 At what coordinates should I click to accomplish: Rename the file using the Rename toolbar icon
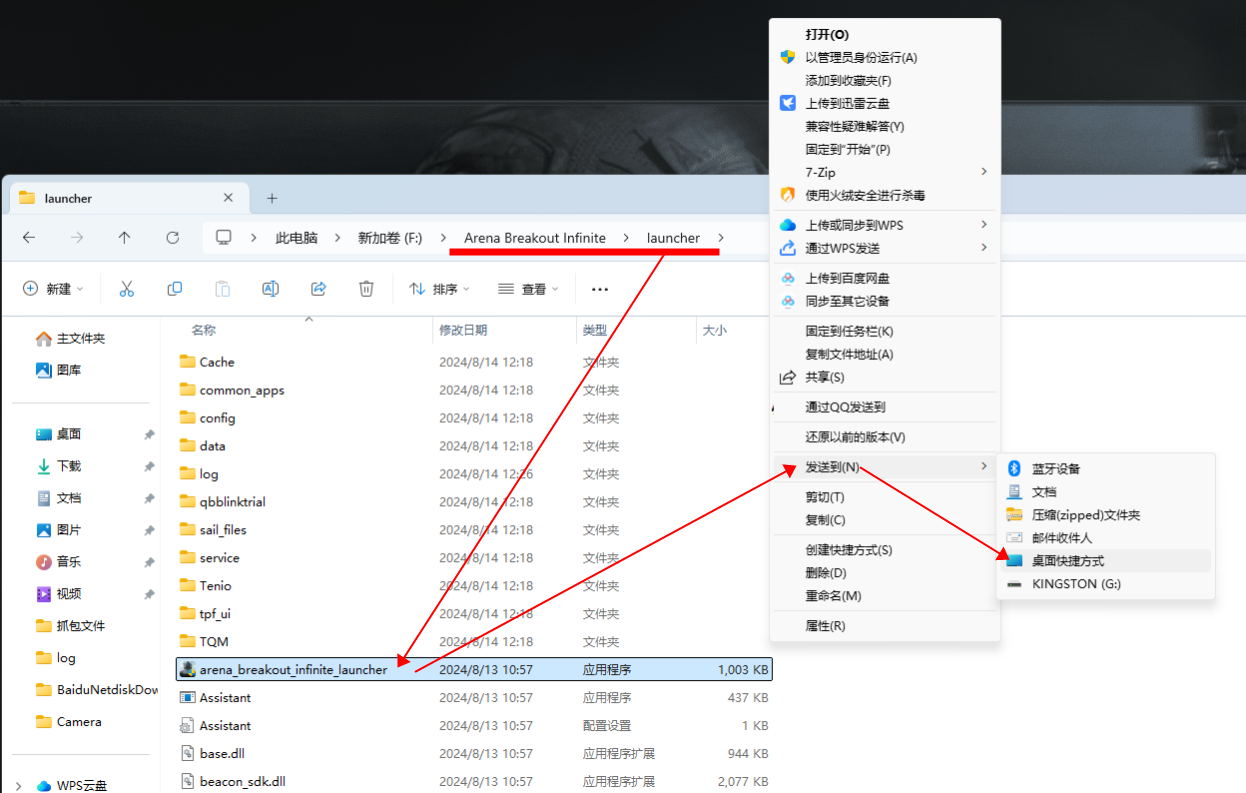270,288
